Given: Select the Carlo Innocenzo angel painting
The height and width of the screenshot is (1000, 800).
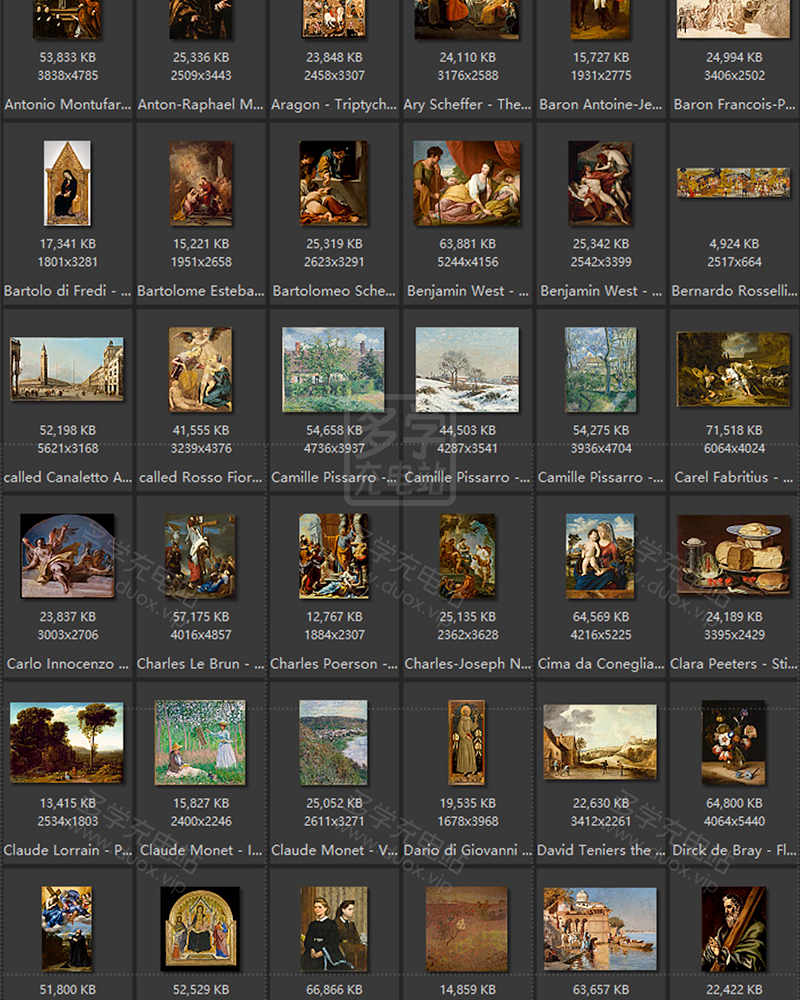Looking at the screenshot, I should coord(67,556).
